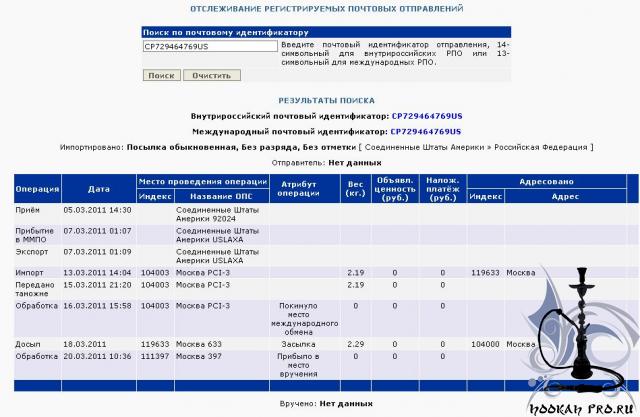Click Покинуло место международного обмена attribute

point(304,319)
